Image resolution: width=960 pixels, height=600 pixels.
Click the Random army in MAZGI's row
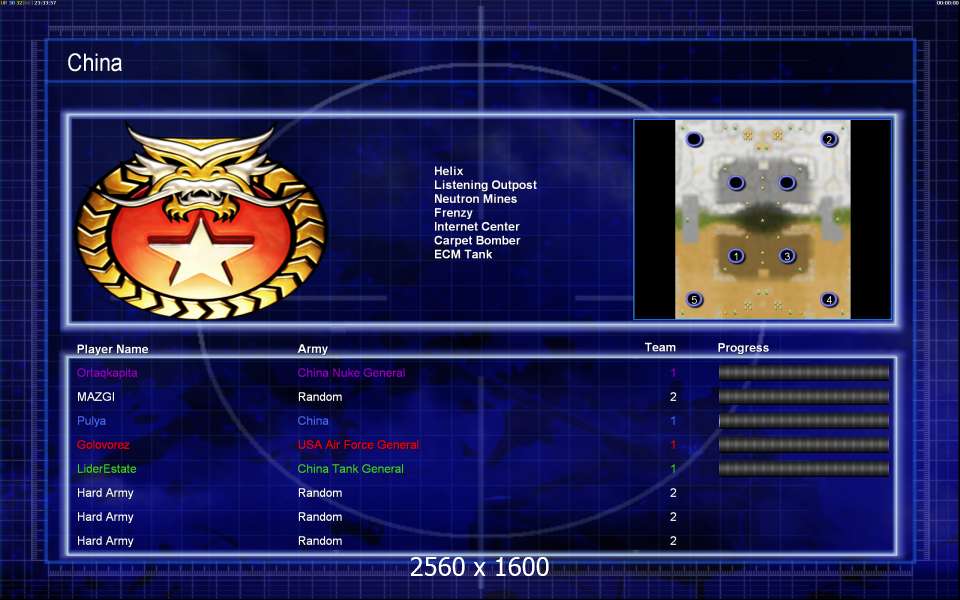coord(320,397)
